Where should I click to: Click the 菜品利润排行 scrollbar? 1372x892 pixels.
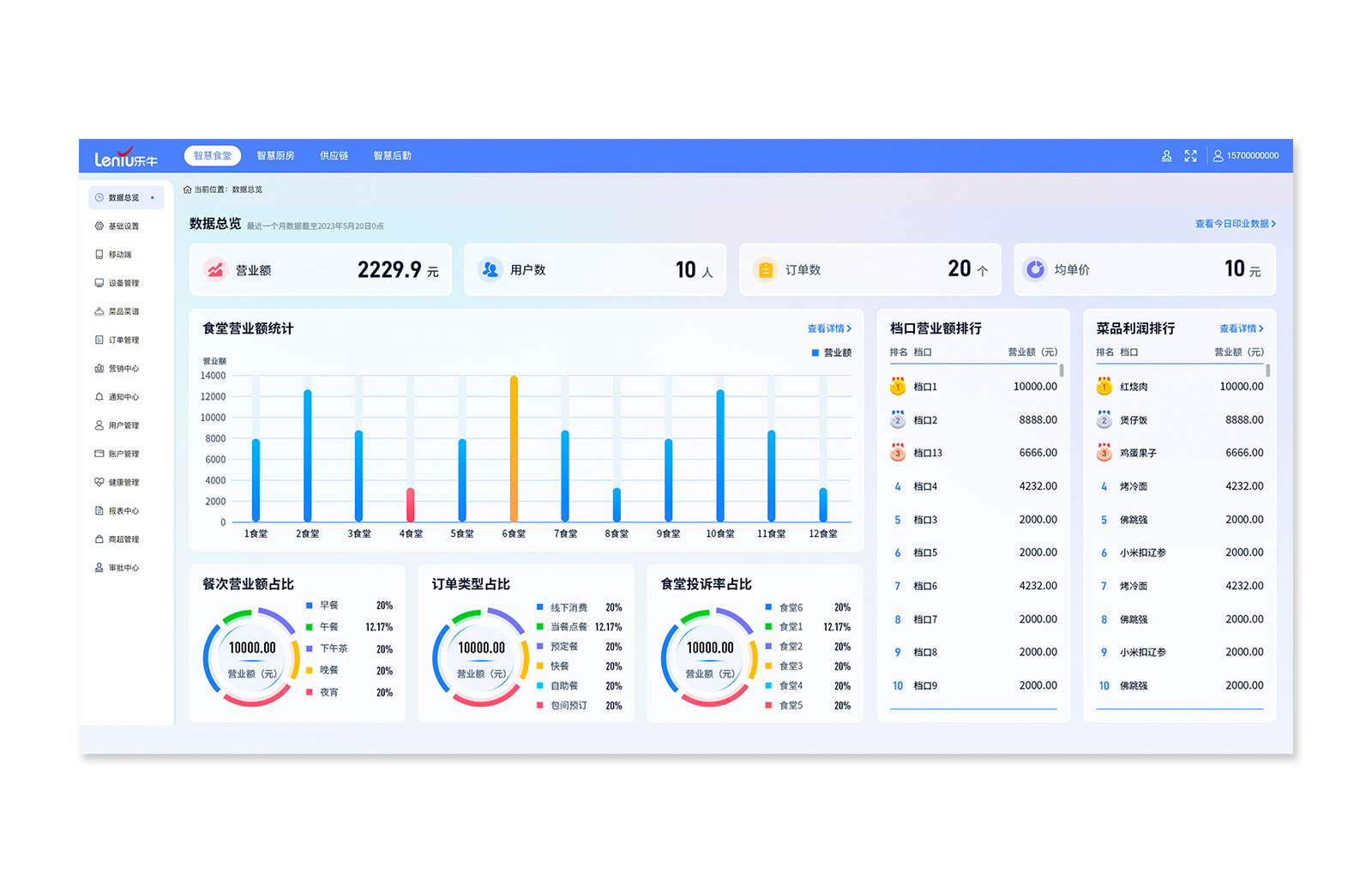(x=1268, y=371)
